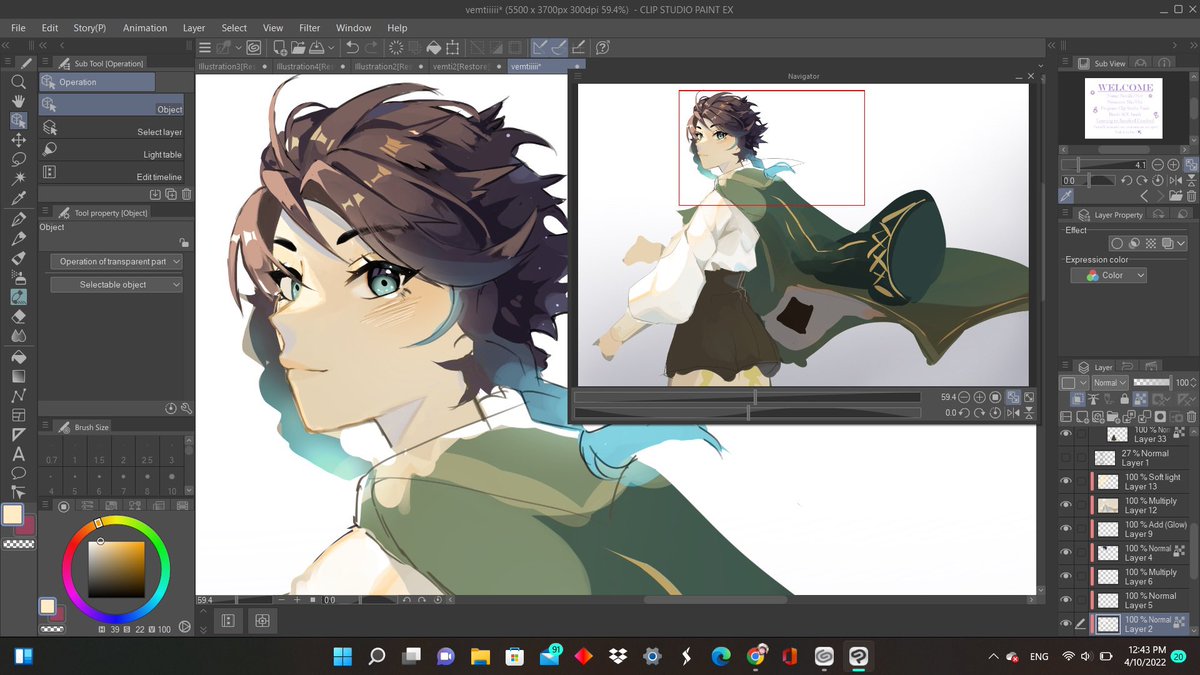This screenshot has width=1200, height=675.
Task: Show Layer 1 visibility box
Action: [1066, 457]
